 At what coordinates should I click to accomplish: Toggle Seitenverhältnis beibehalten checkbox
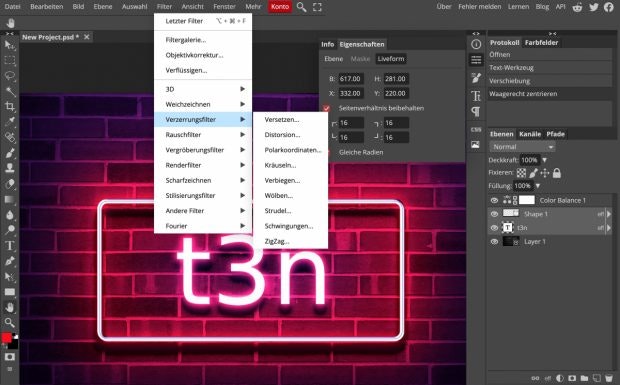(326, 108)
